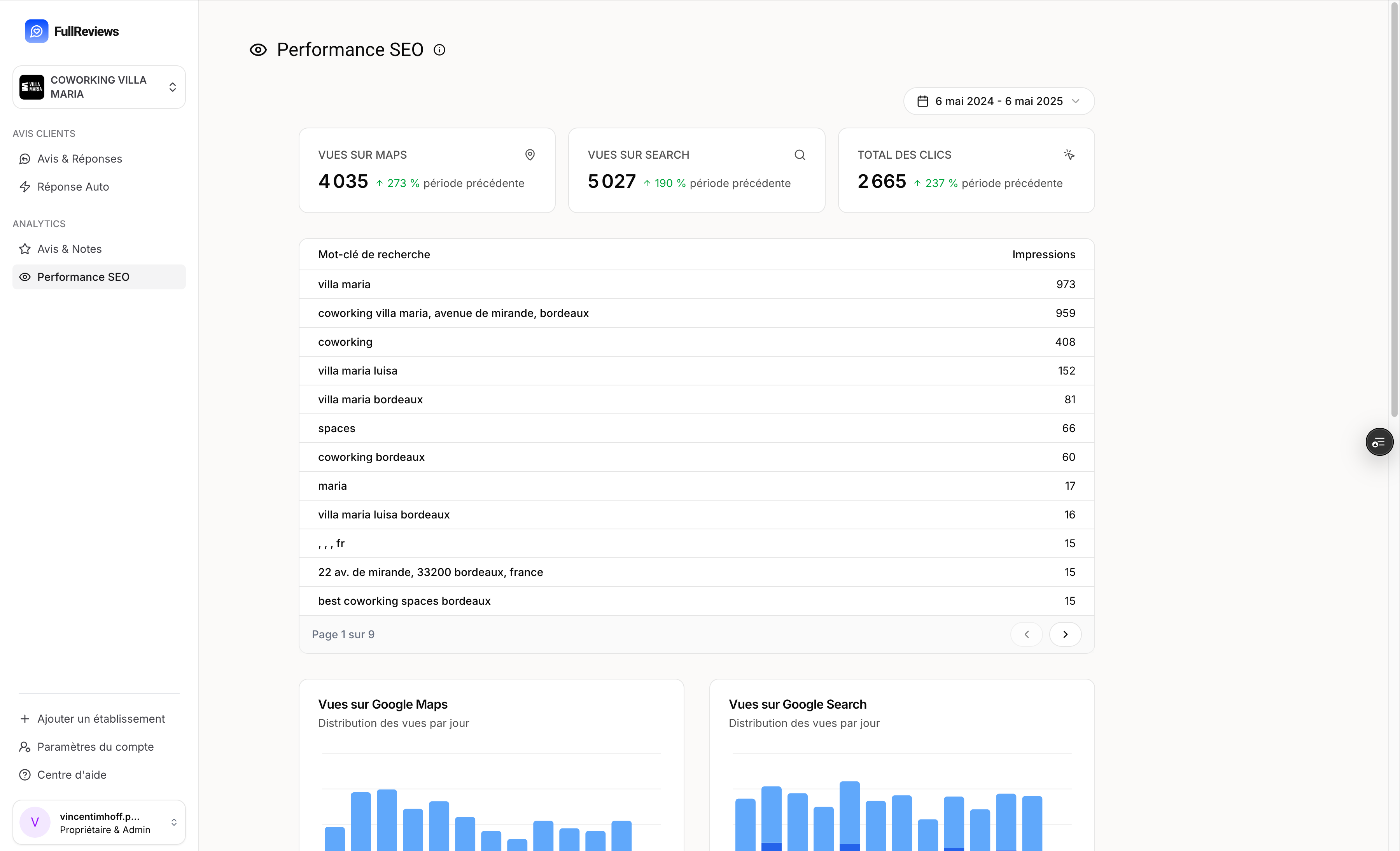1400x851 pixels.
Task: Open the vincentimhoff account menu
Action: 99,823
